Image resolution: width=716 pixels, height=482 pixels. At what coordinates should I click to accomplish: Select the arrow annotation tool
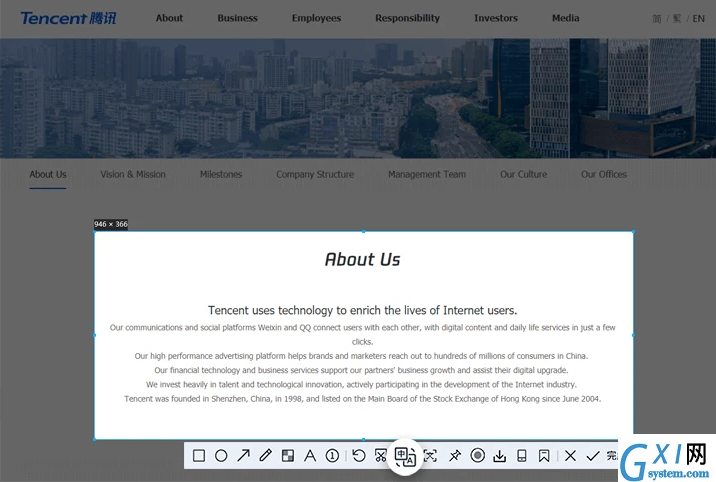click(243, 456)
